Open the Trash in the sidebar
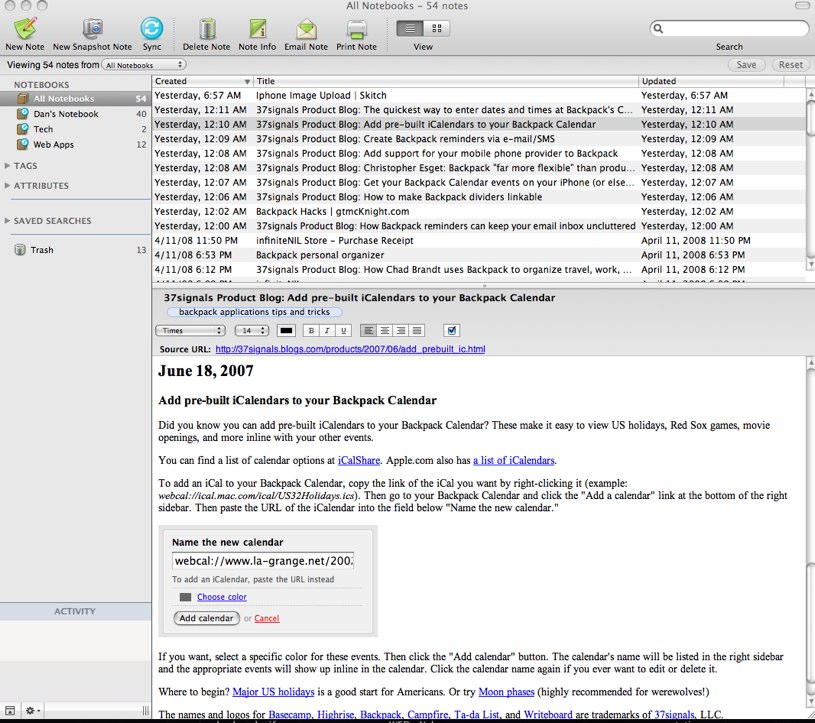The image size is (815, 723). [x=75, y=250]
